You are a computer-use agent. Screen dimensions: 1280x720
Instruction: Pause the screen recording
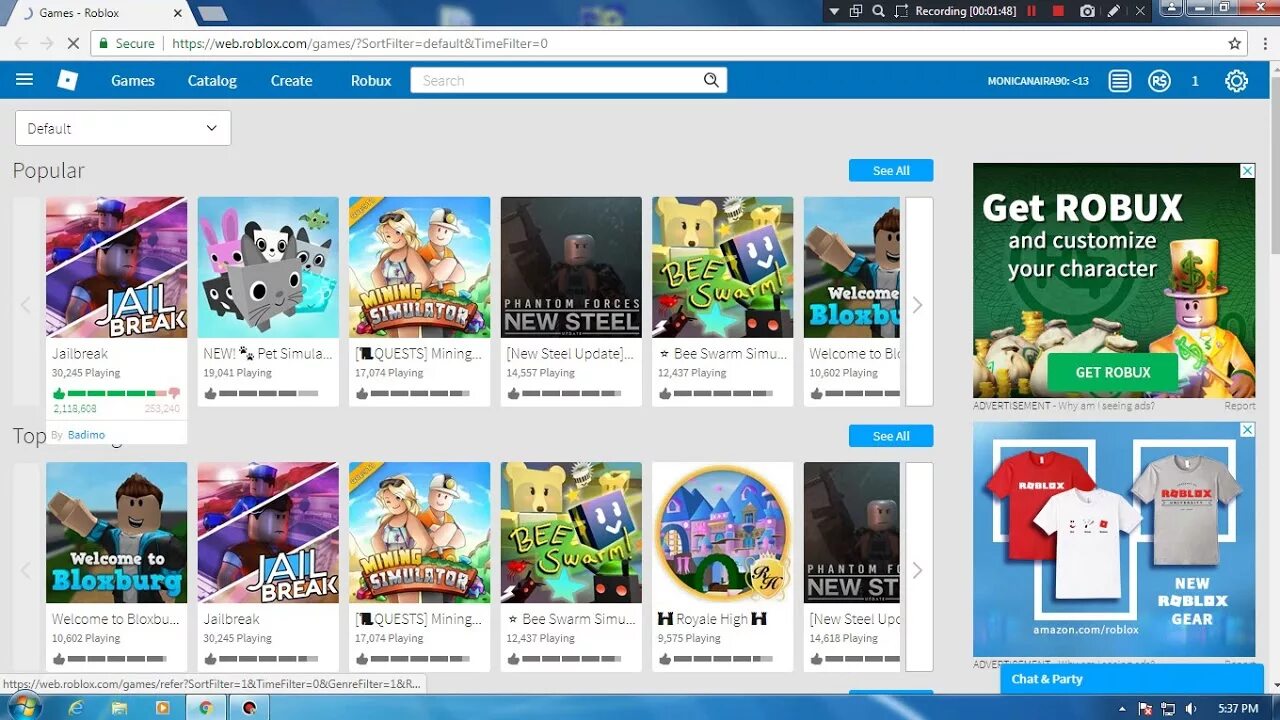(1031, 11)
